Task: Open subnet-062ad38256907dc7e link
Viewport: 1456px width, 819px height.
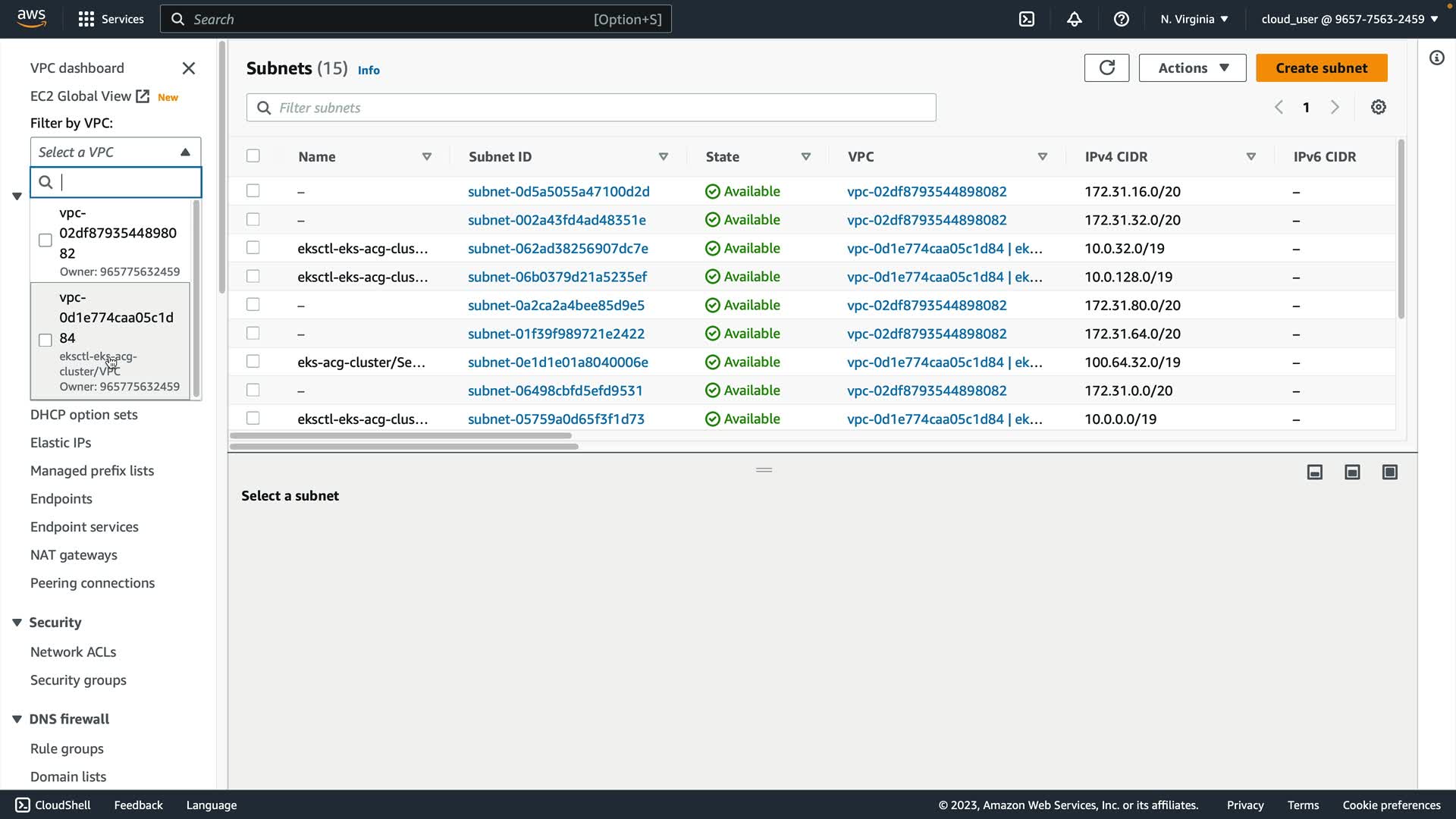Action: (x=557, y=249)
